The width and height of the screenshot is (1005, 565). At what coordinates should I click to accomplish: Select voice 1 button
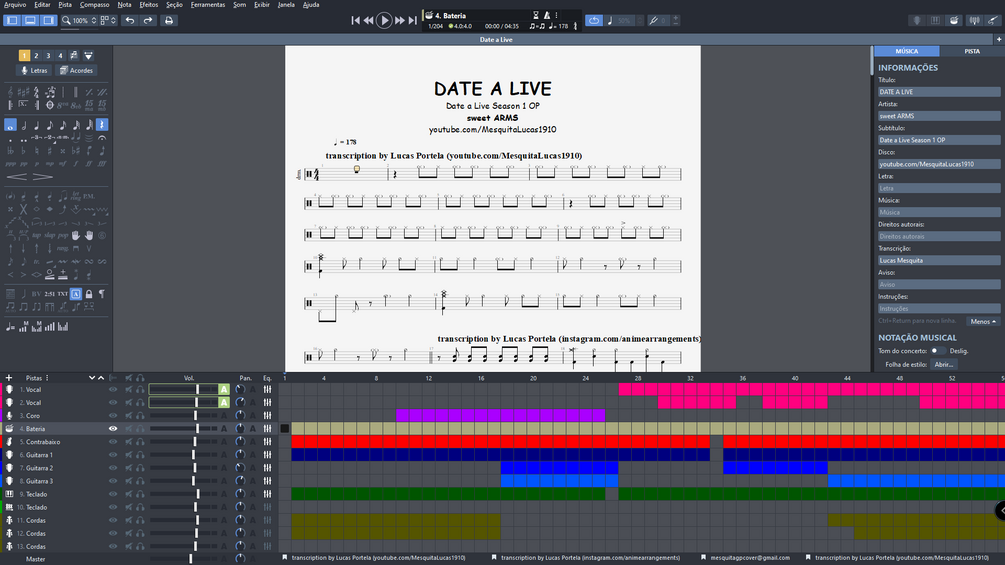[x=24, y=56]
